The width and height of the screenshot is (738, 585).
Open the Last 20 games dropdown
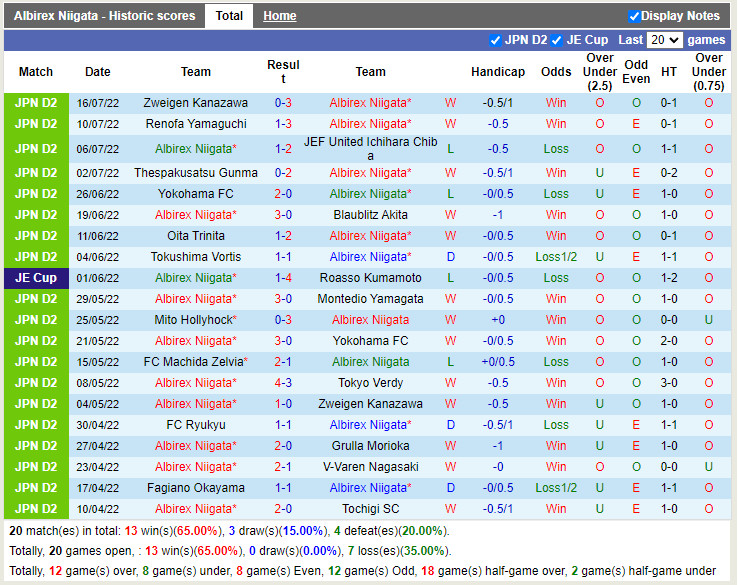(665, 40)
